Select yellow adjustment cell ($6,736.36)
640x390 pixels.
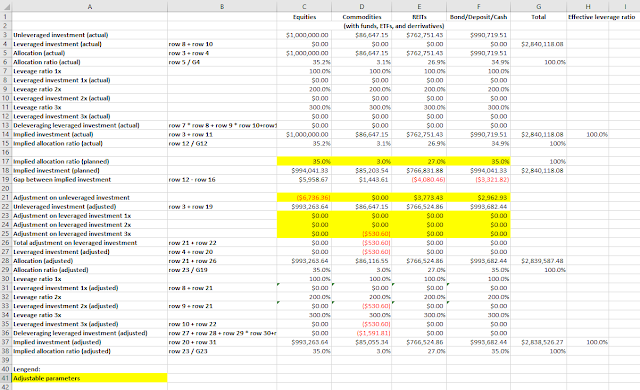[304, 197]
